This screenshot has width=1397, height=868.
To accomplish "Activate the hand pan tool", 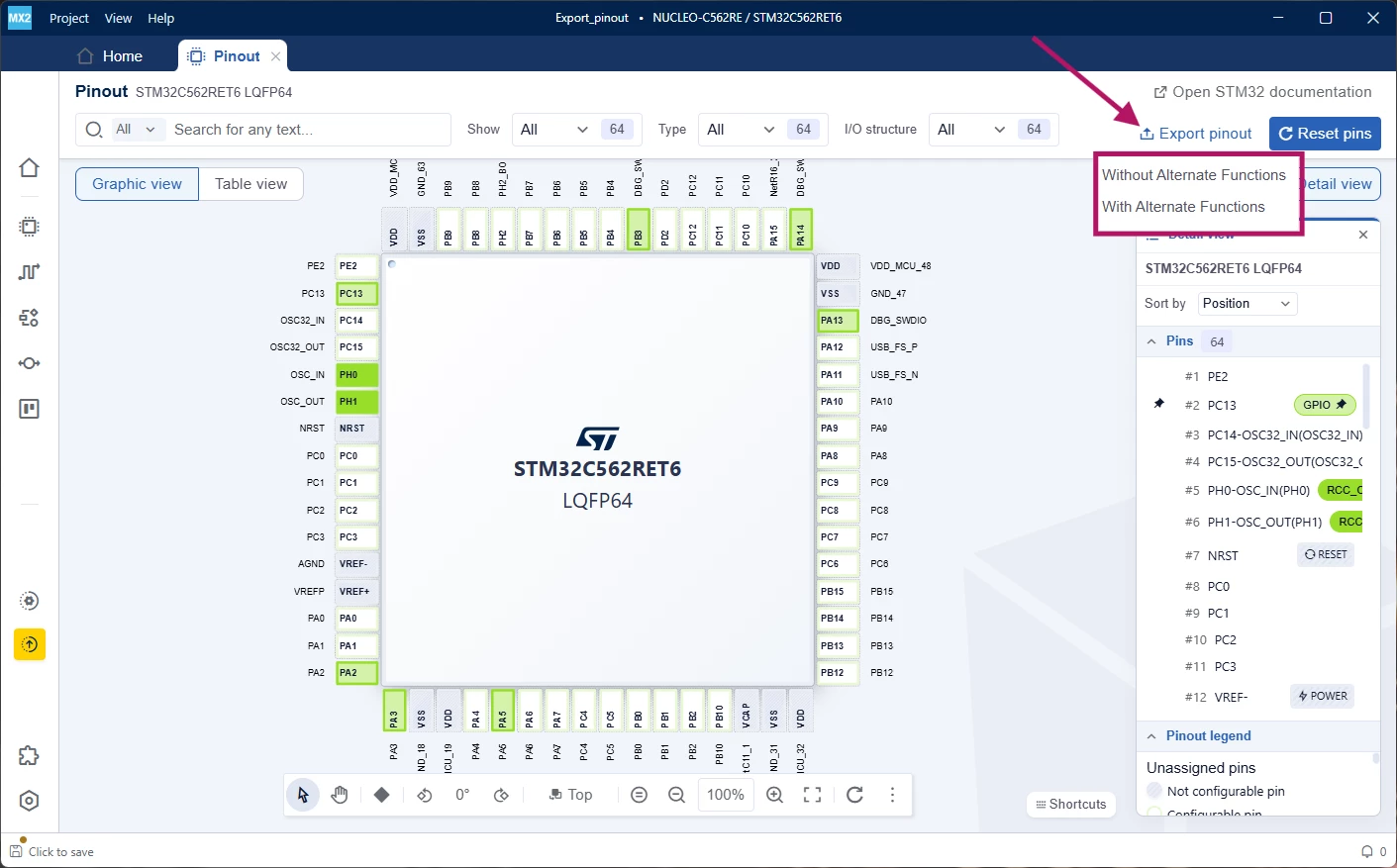I will pyautogui.click(x=340, y=795).
